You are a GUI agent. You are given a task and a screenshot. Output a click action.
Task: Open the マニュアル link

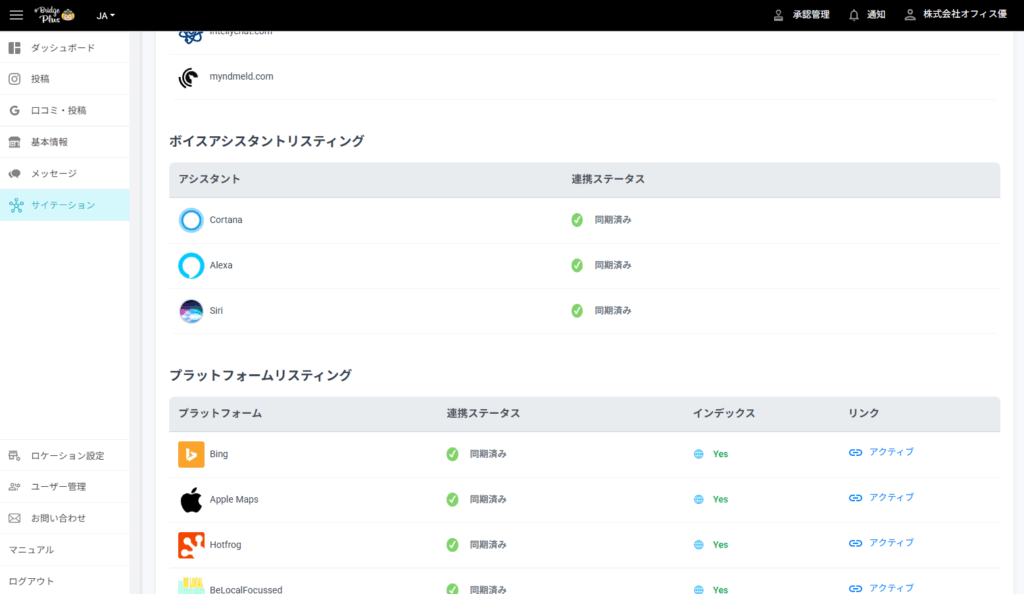pyautogui.click(x=31, y=550)
